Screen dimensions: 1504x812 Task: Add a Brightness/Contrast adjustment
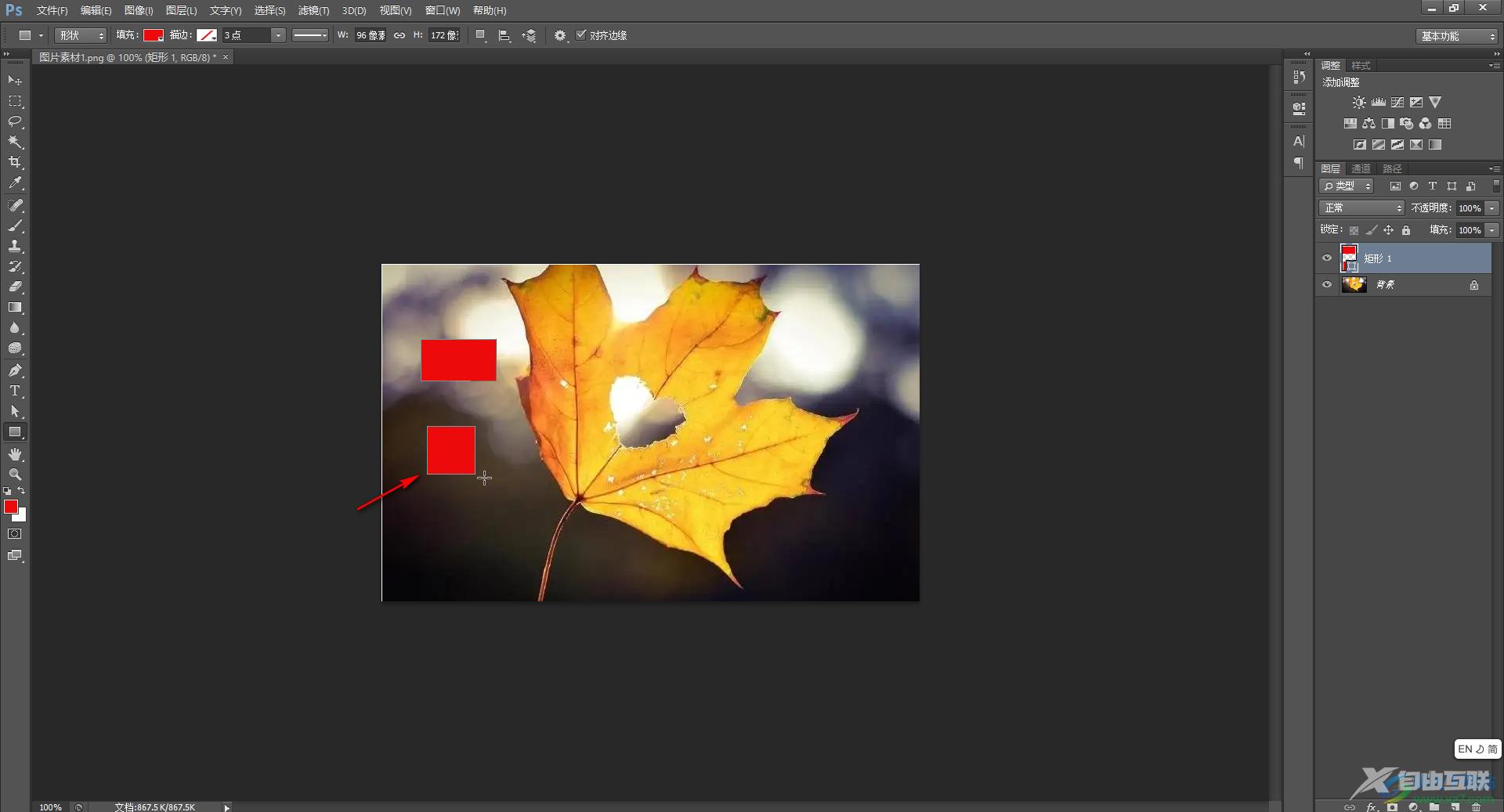[x=1359, y=103]
